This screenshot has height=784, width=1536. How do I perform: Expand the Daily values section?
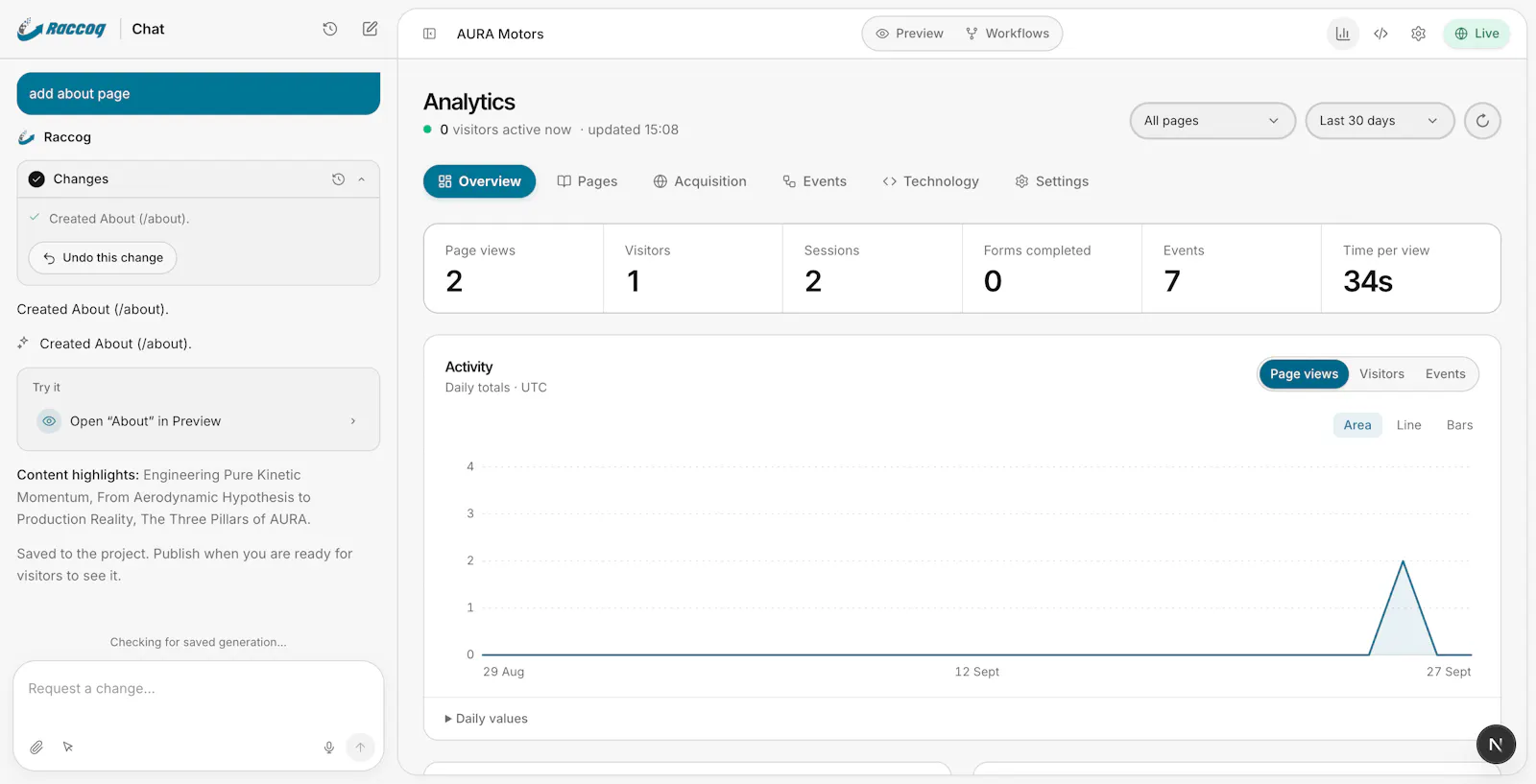486,719
